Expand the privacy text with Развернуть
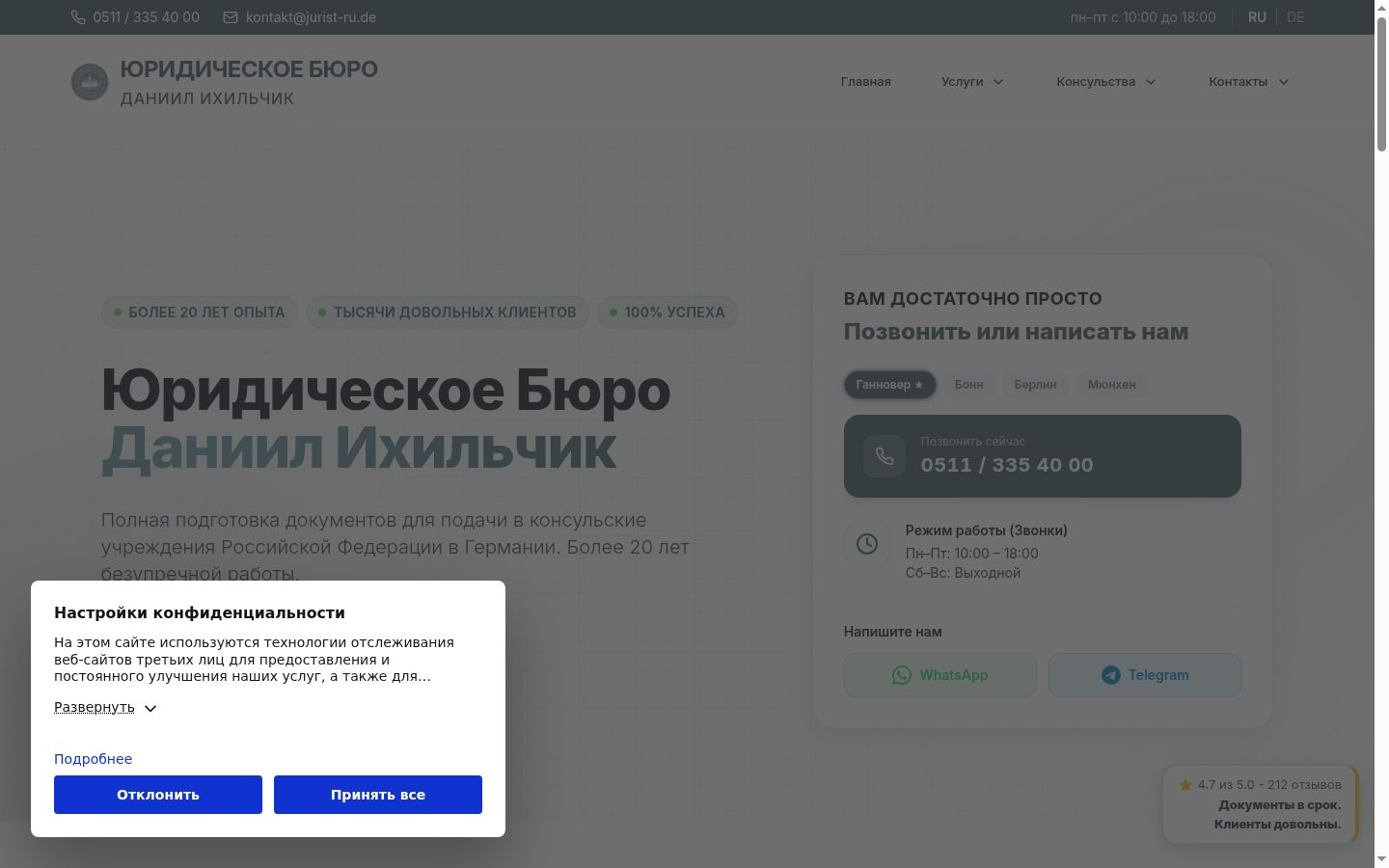The width and height of the screenshot is (1389, 868). [x=105, y=708]
